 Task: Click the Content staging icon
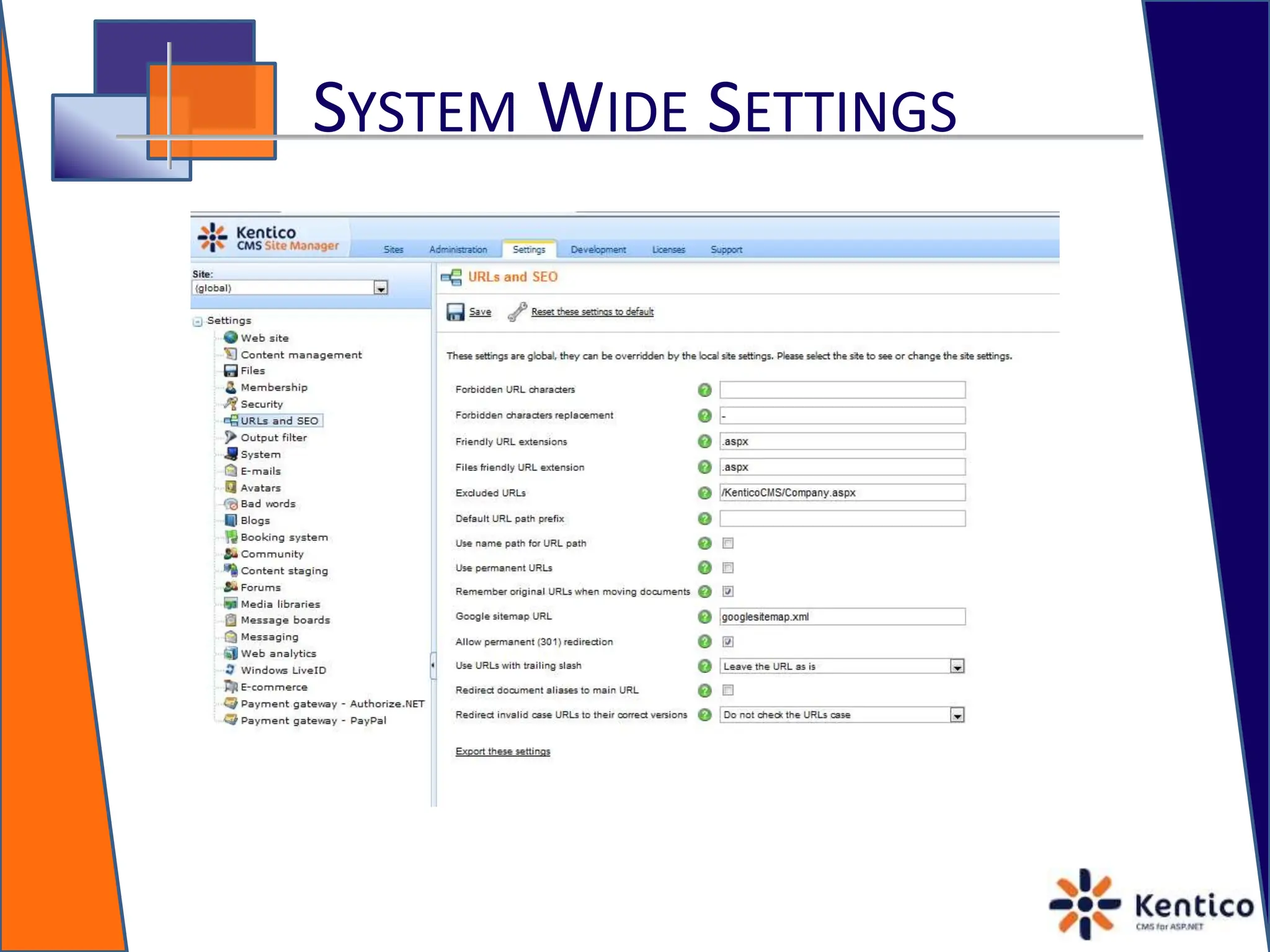(231, 570)
